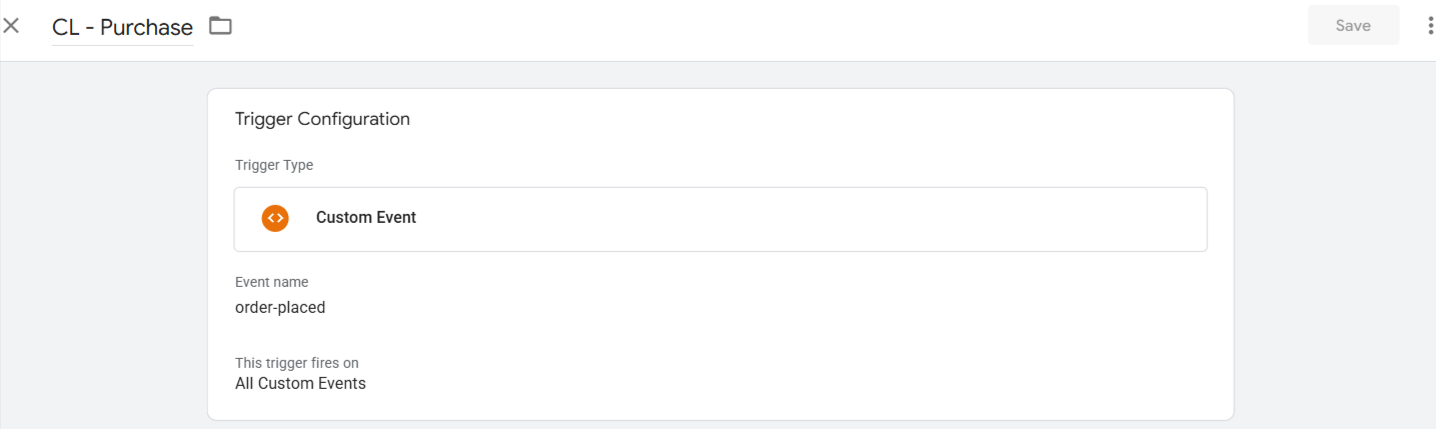Viewport: 1436px width, 429px height.
Task: Select the Custom Event trigger type label
Action: pyautogui.click(x=366, y=217)
